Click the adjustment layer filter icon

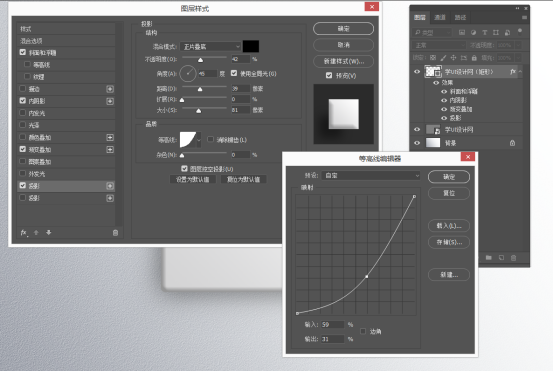pyautogui.click(x=473, y=32)
